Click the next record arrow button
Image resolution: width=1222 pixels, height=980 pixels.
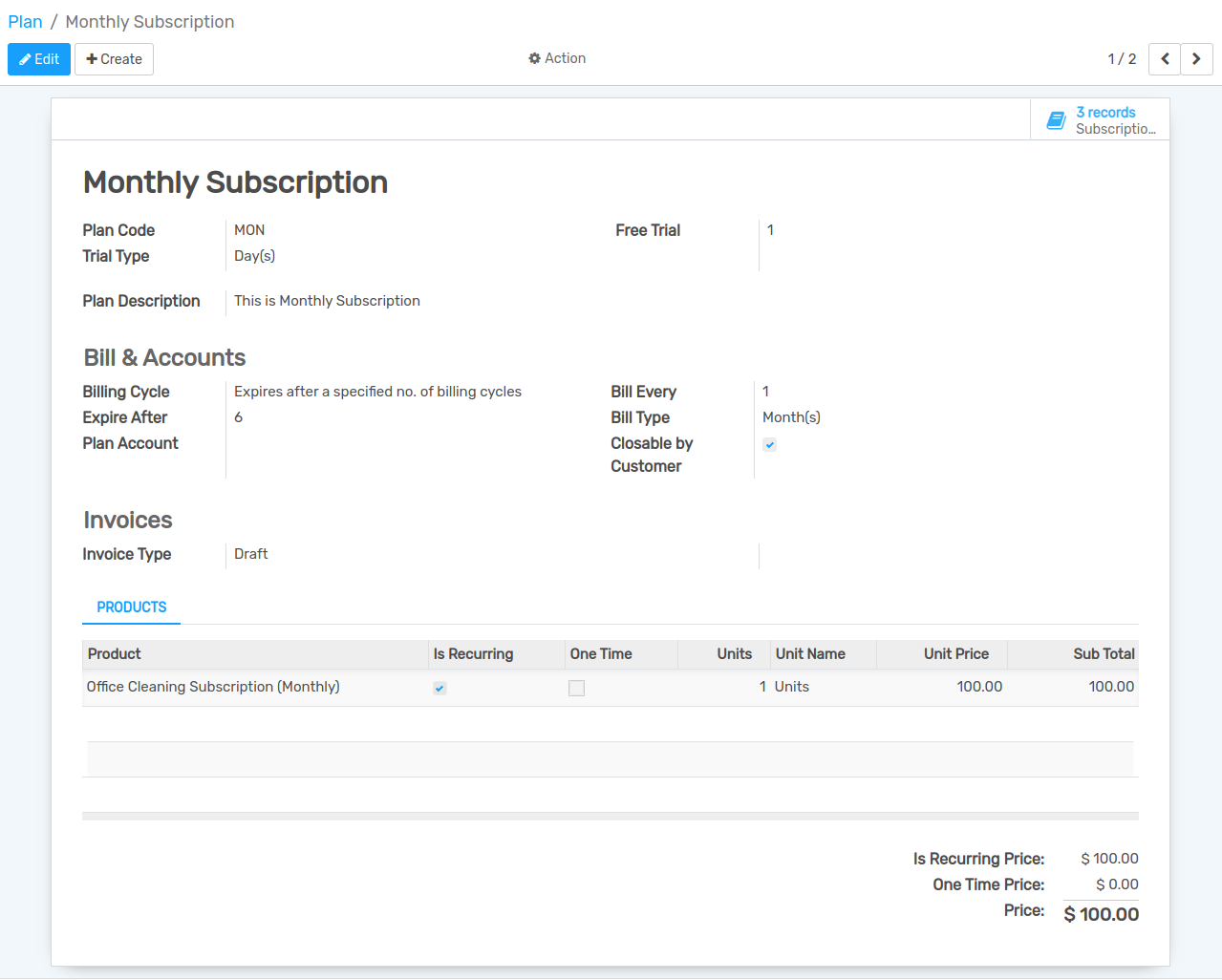[x=1196, y=59]
